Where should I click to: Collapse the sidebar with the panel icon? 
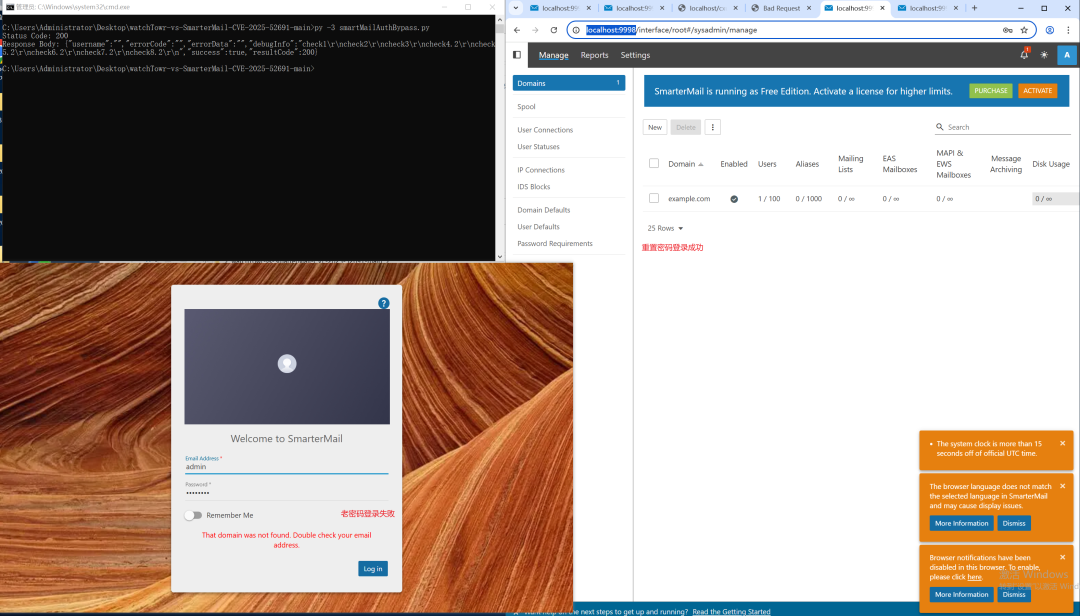(x=517, y=55)
